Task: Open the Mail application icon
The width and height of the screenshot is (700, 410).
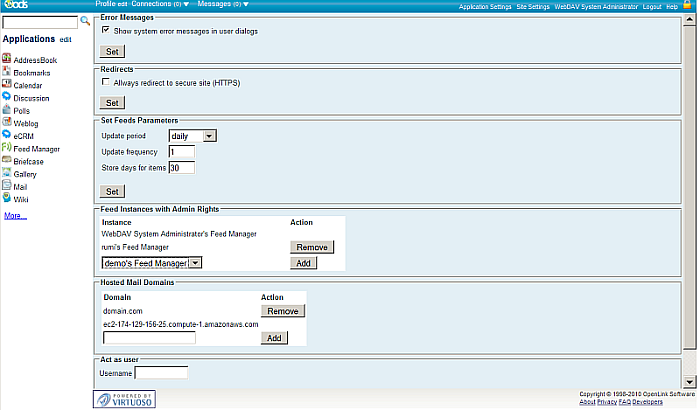Action: [x=7, y=185]
